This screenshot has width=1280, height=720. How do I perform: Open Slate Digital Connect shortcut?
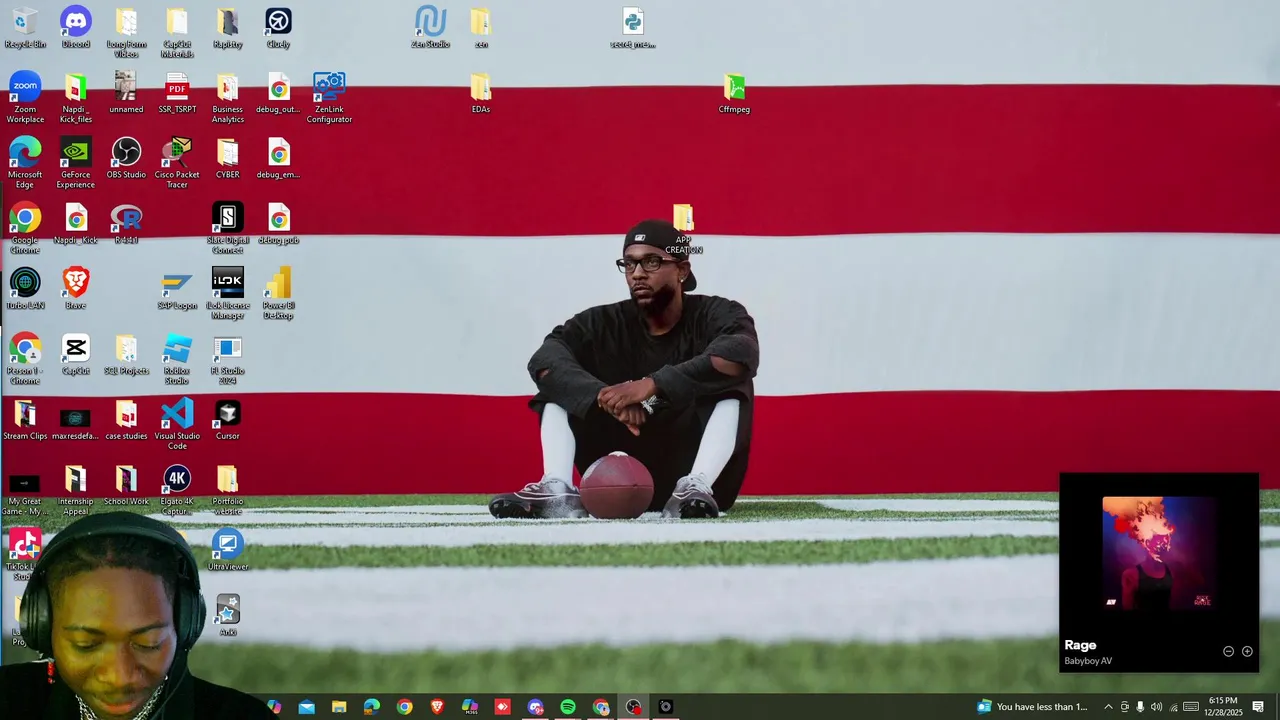228,228
